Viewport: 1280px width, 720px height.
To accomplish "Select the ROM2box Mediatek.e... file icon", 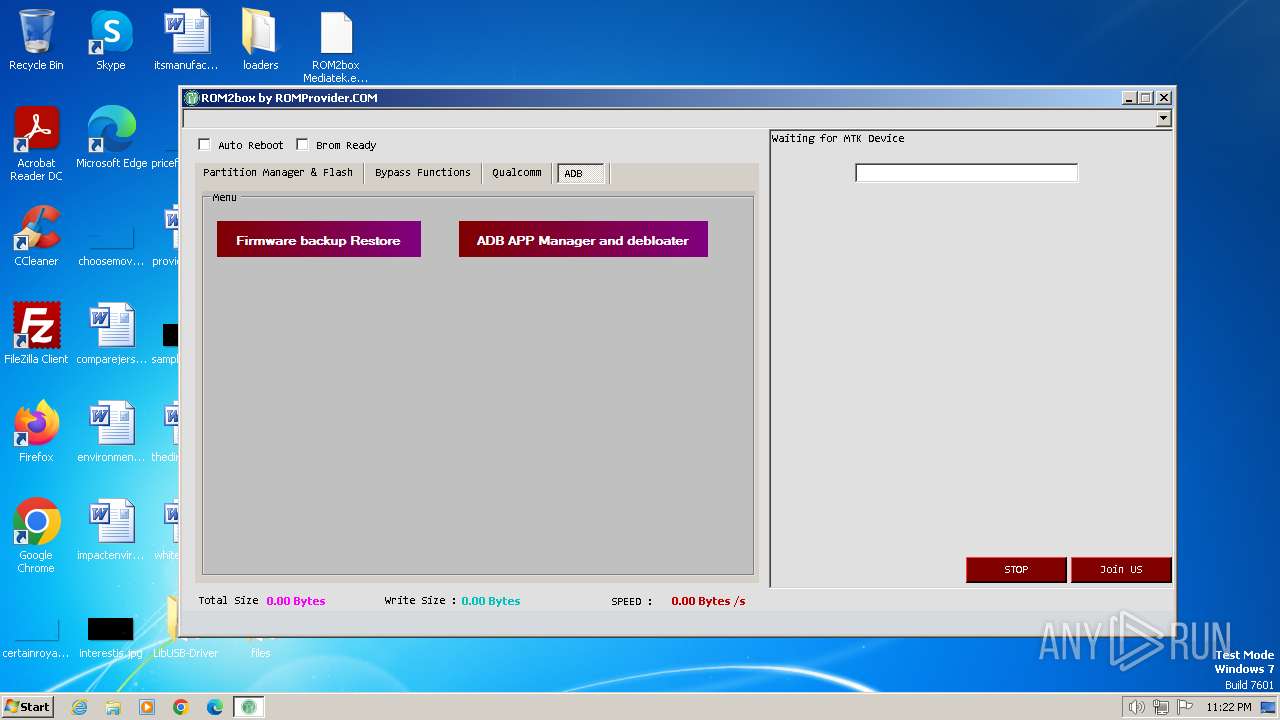I will (x=336, y=46).
